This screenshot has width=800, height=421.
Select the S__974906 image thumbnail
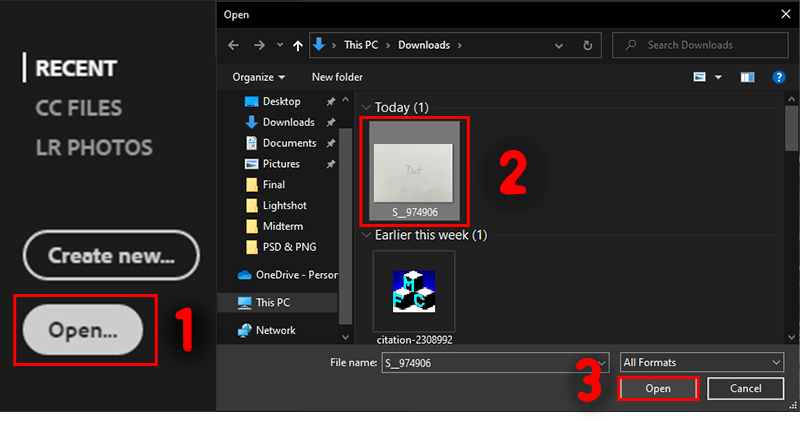click(414, 171)
